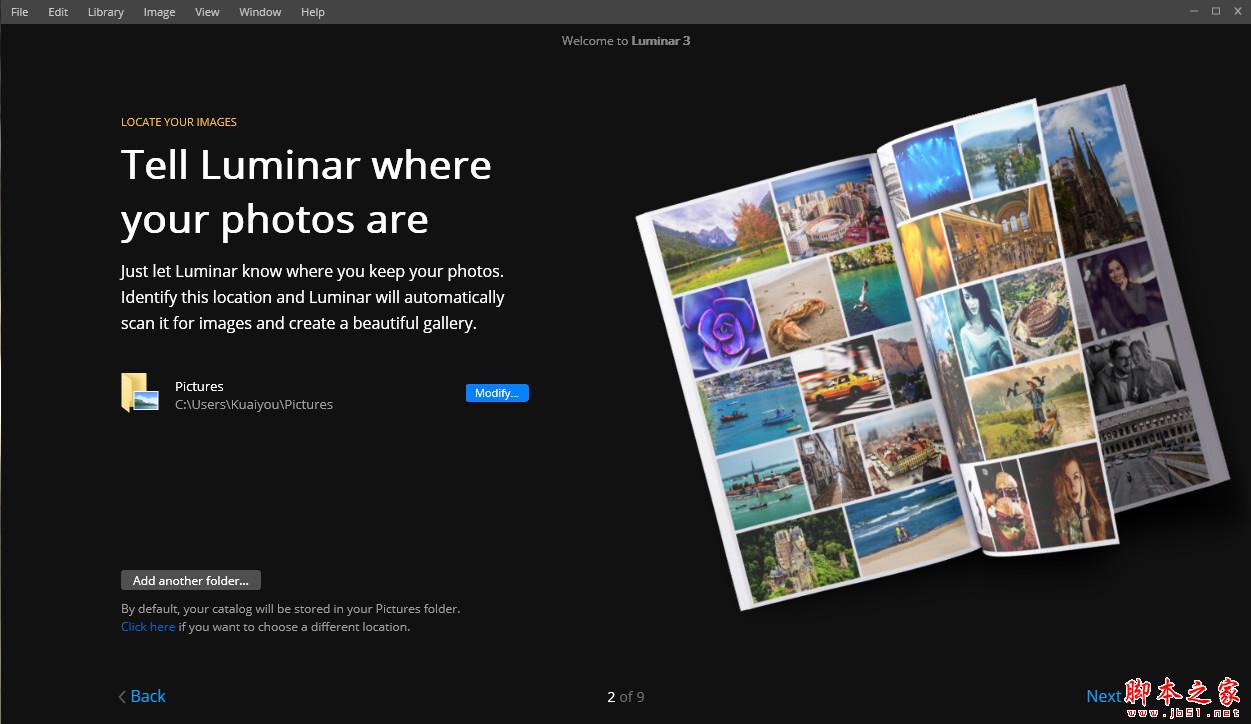
Task: Open the Image menu
Action: (x=158, y=11)
